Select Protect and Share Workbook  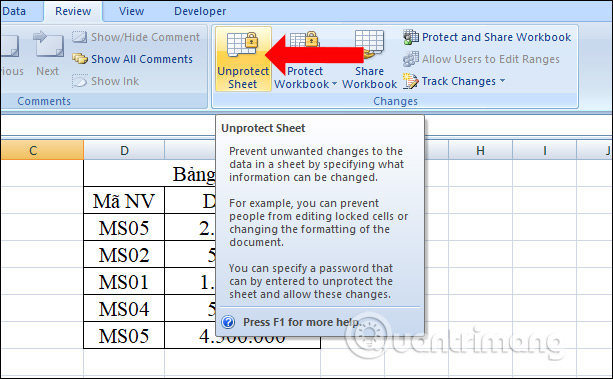(x=487, y=37)
